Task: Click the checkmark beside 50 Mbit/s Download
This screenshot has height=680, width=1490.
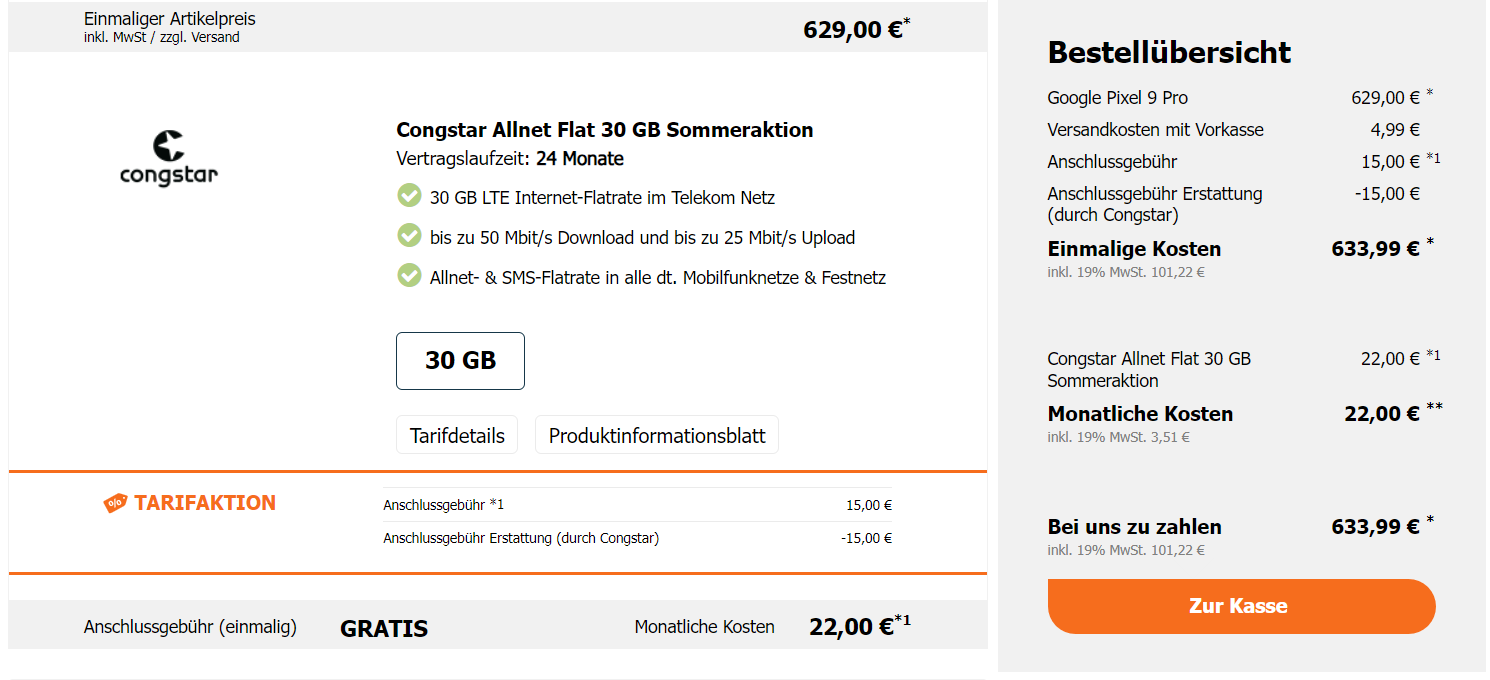Action: 409,236
